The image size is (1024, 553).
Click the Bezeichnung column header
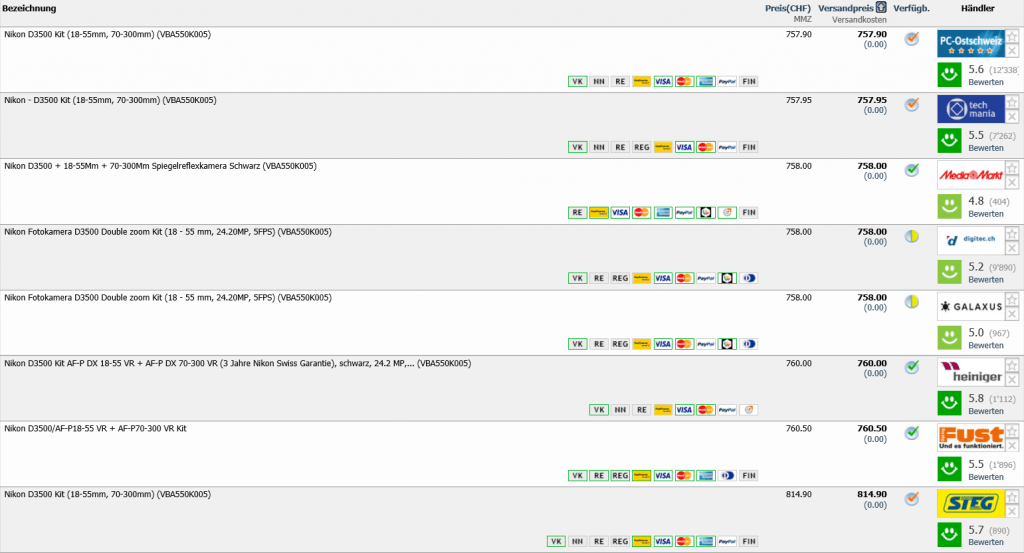pos(29,8)
